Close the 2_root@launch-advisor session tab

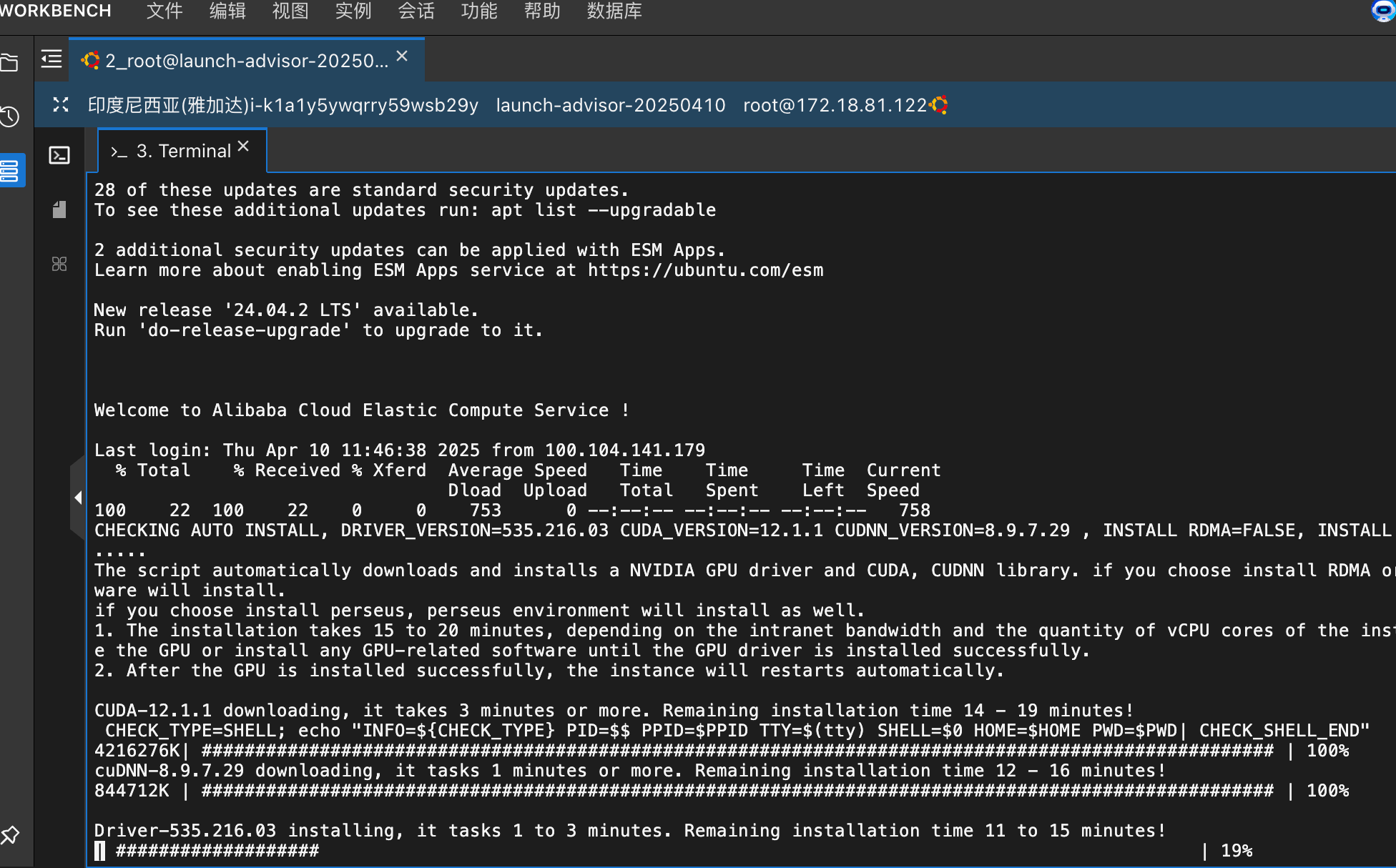[x=402, y=56]
